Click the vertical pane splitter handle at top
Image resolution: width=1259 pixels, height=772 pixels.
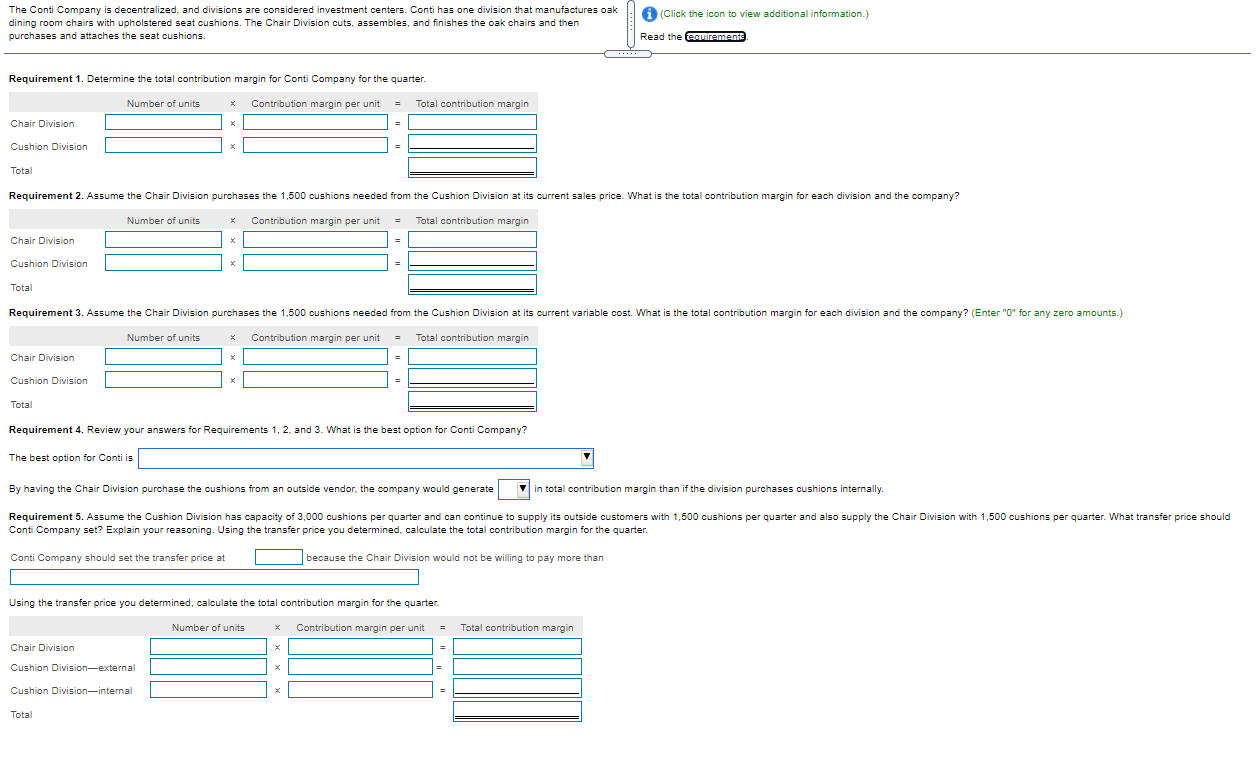point(630,24)
